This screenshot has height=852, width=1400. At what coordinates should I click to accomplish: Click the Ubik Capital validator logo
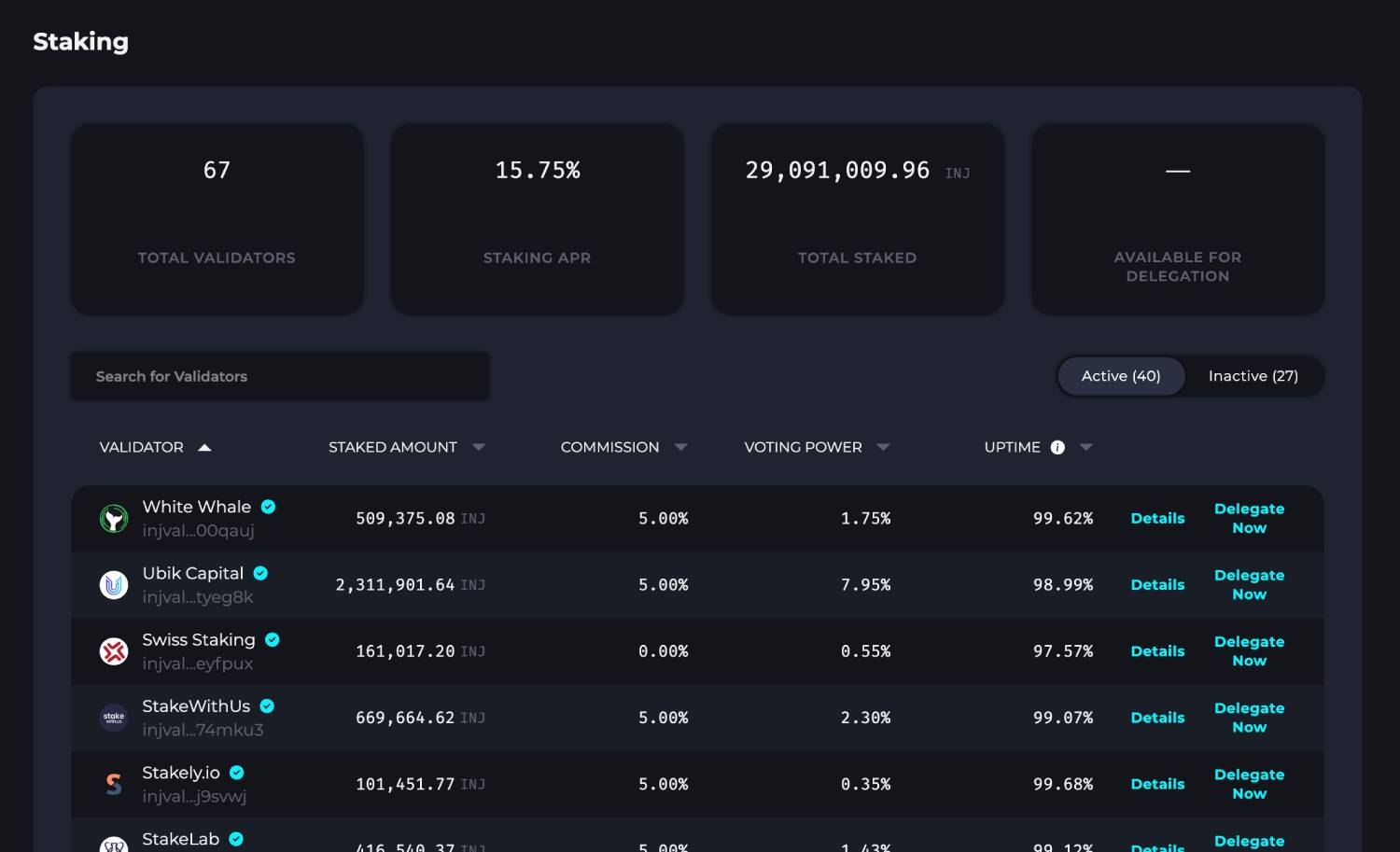(114, 585)
